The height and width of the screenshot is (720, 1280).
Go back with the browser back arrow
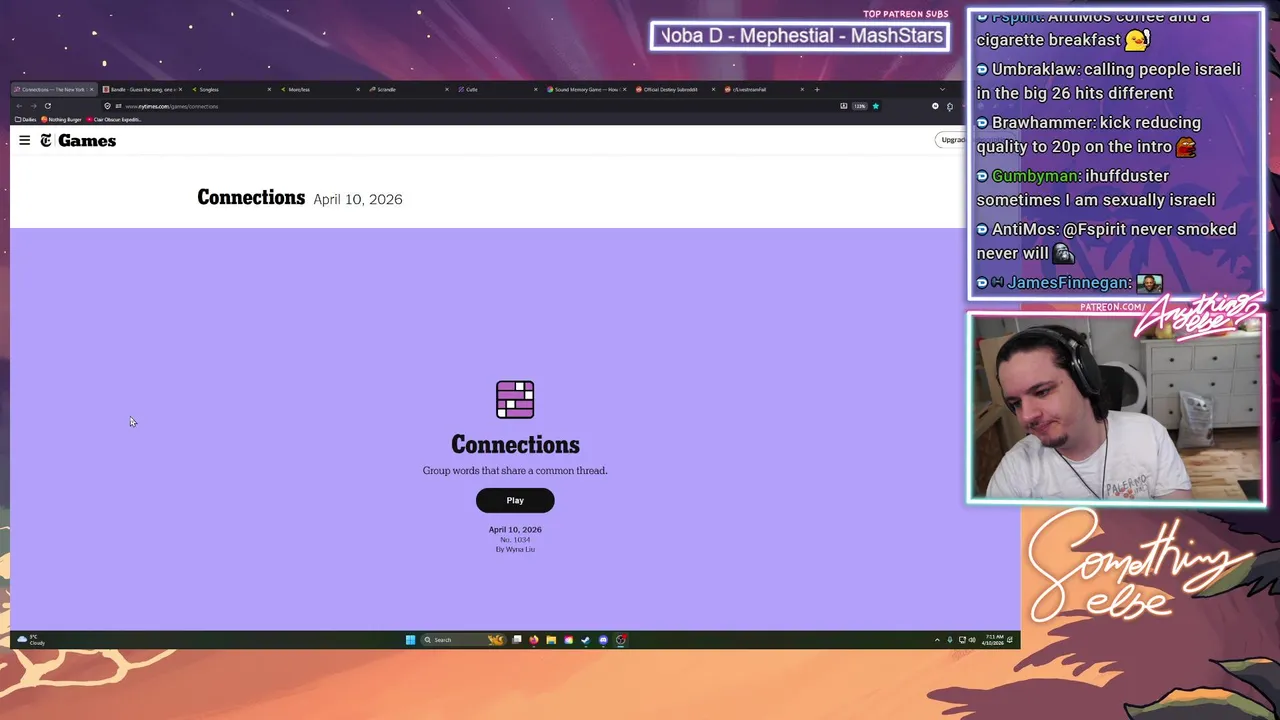coord(19,106)
